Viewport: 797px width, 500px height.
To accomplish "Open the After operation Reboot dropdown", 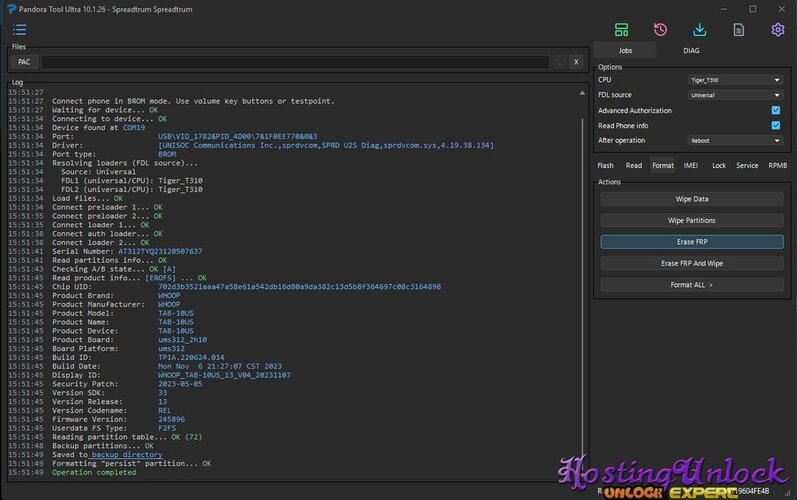I will (735, 140).
